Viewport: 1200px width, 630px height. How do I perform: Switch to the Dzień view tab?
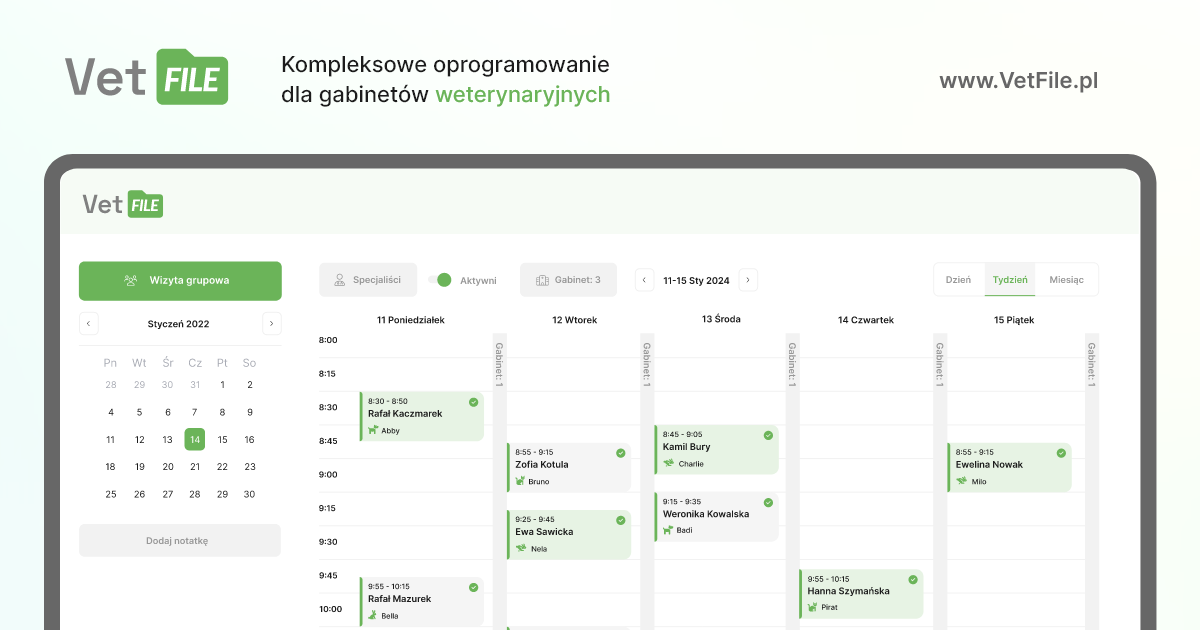pyautogui.click(x=958, y=280)
